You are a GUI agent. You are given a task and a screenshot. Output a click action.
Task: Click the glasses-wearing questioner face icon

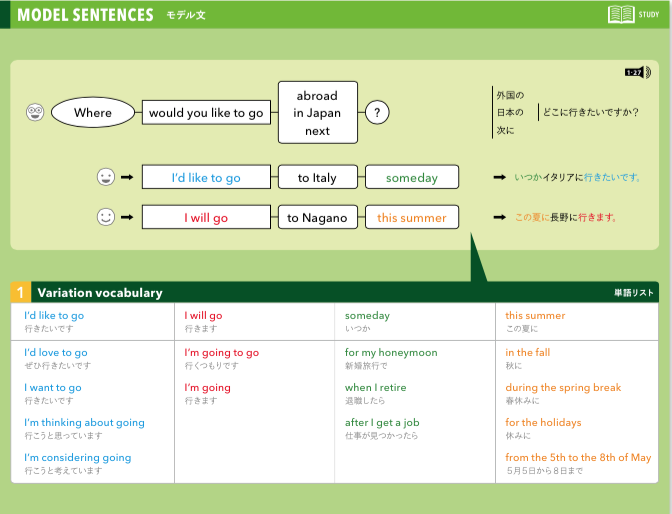coord(35,112)
